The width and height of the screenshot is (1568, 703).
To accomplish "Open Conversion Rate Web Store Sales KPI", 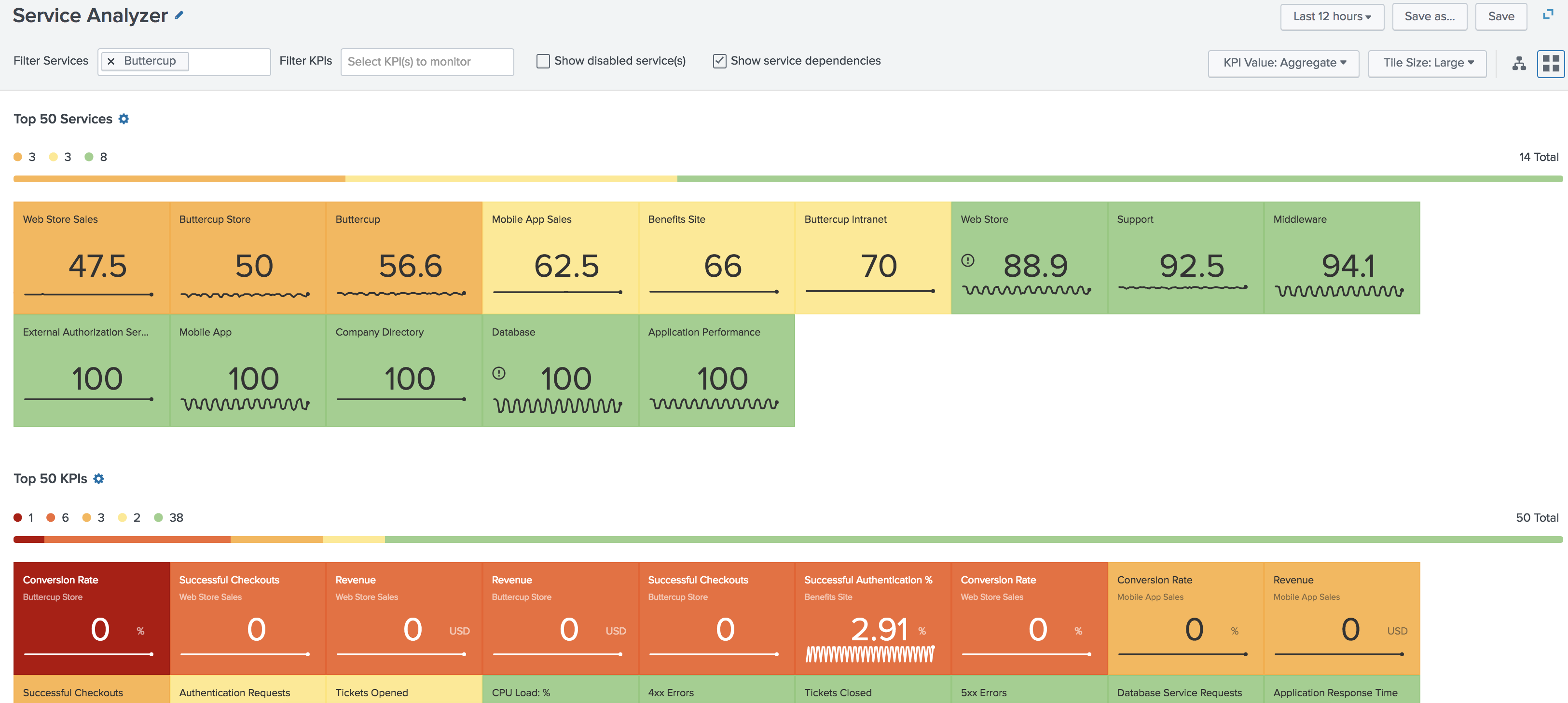I will 1029,619.
